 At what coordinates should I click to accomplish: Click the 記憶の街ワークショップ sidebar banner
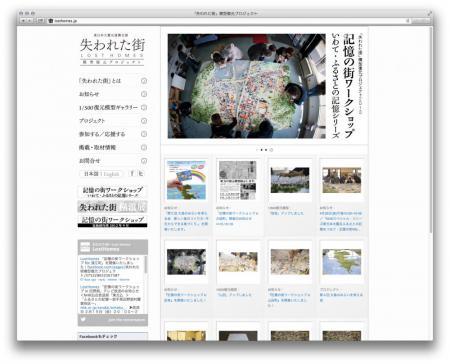112,192
